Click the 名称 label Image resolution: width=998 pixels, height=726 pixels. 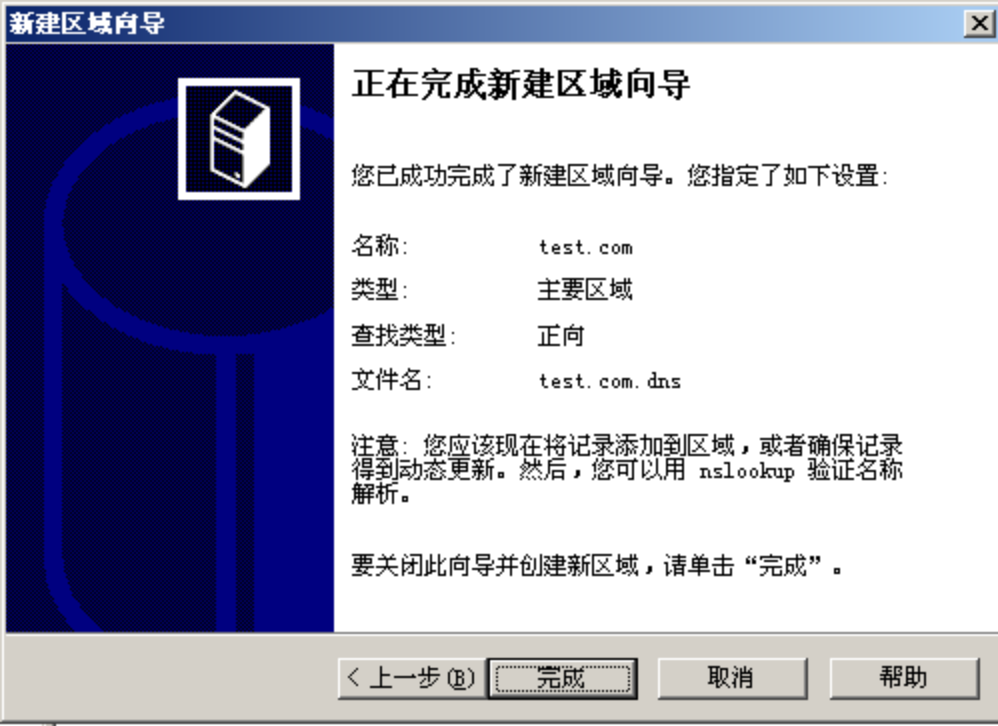[x=379, y=246]
